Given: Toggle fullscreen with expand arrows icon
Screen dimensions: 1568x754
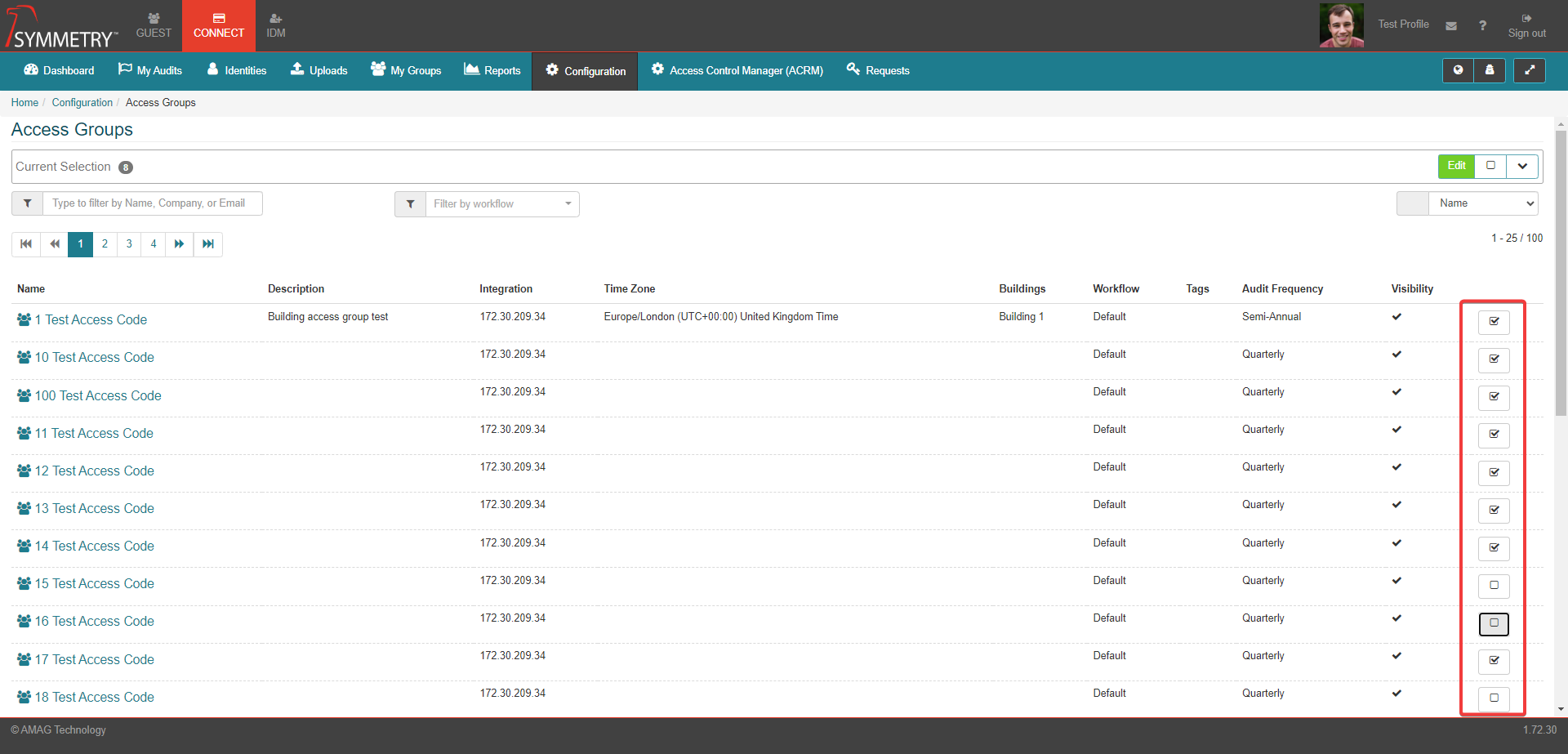Looking at the screenshot, I should pos(1530,70).
